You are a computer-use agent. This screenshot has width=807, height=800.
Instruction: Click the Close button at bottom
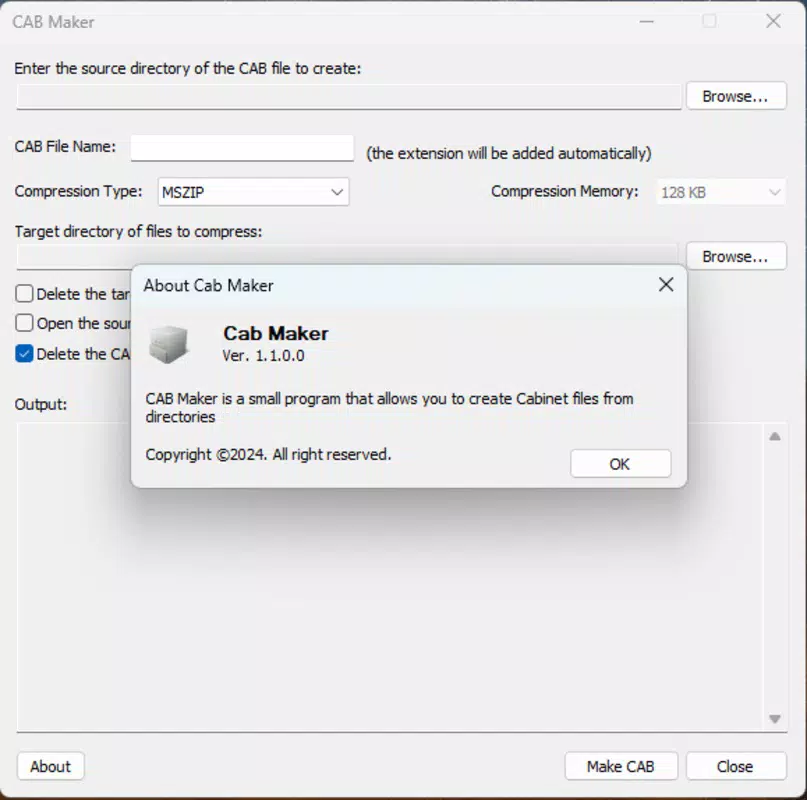(x=736, y=767)
